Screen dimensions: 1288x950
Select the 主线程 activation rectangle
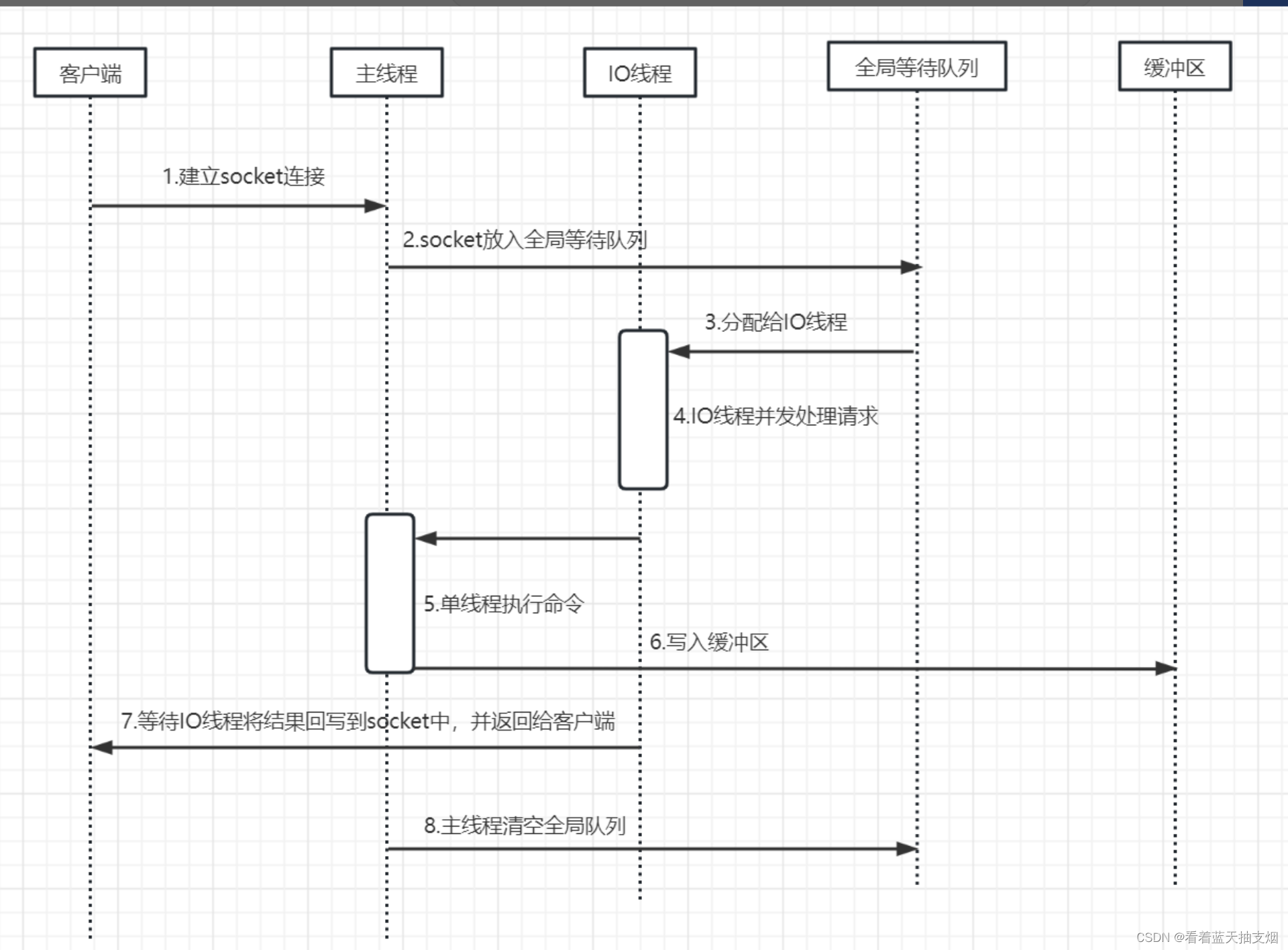click(x=390, y=593)
